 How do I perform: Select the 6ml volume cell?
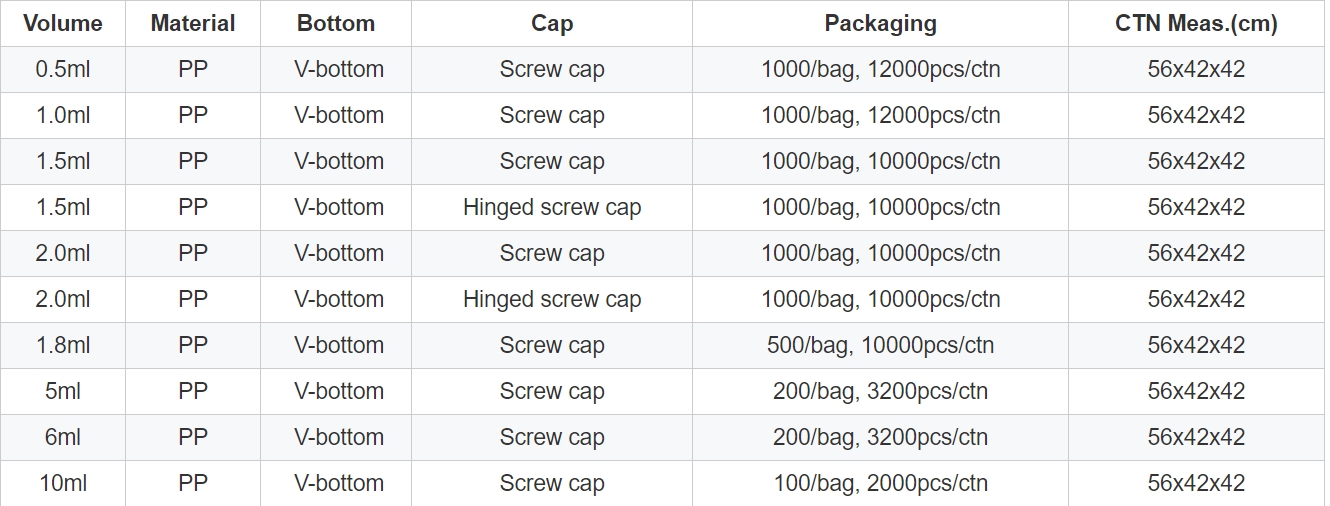tap(63, 438)
